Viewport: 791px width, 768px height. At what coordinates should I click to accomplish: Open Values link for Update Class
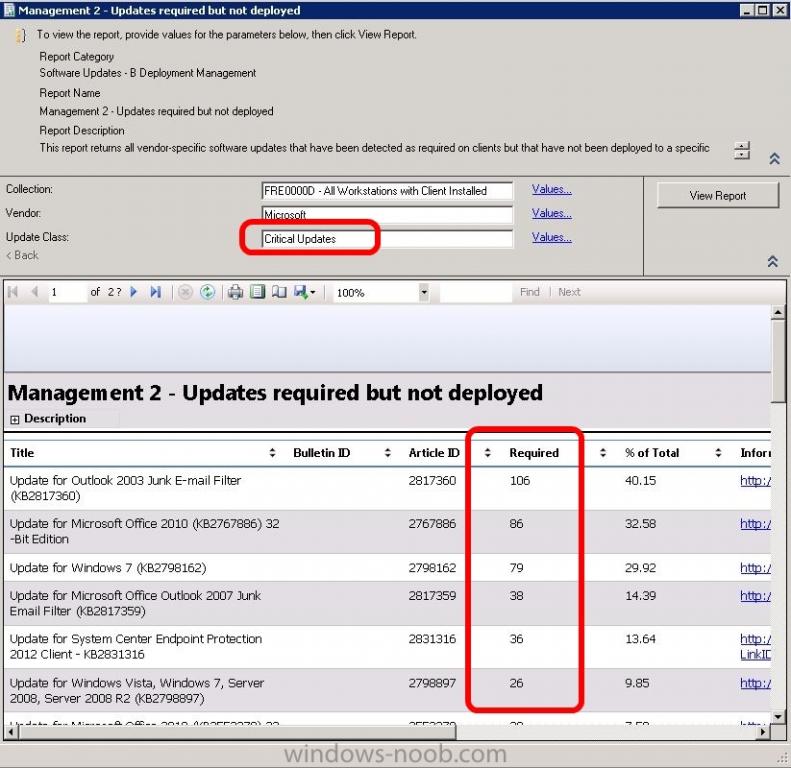pyautogui.click(x=551, y=237)
